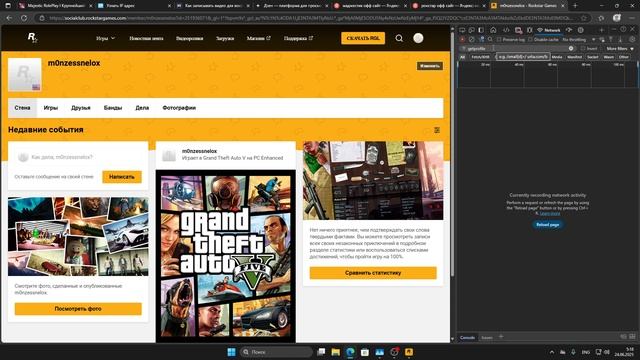Click the DevTools inspect element icon

(x=462, y=30)
